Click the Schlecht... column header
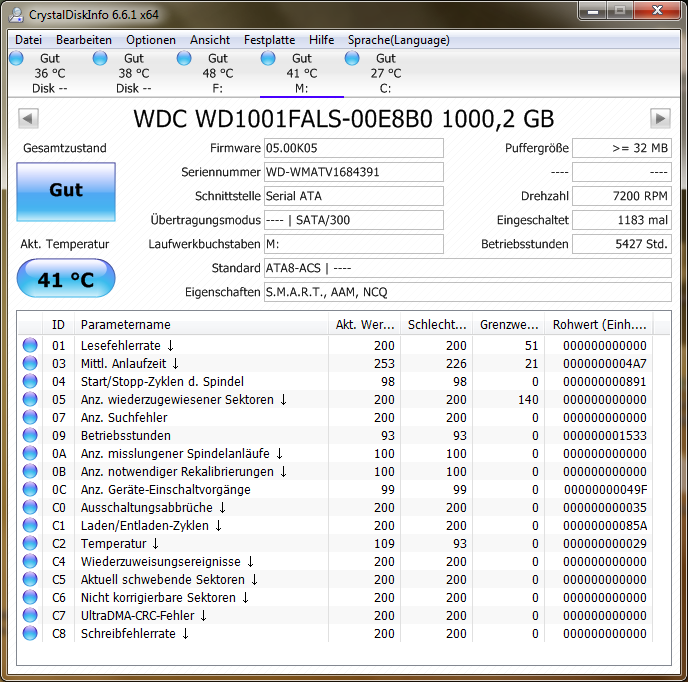This screenshot has height=682, width=688. (x=437, y=325)
